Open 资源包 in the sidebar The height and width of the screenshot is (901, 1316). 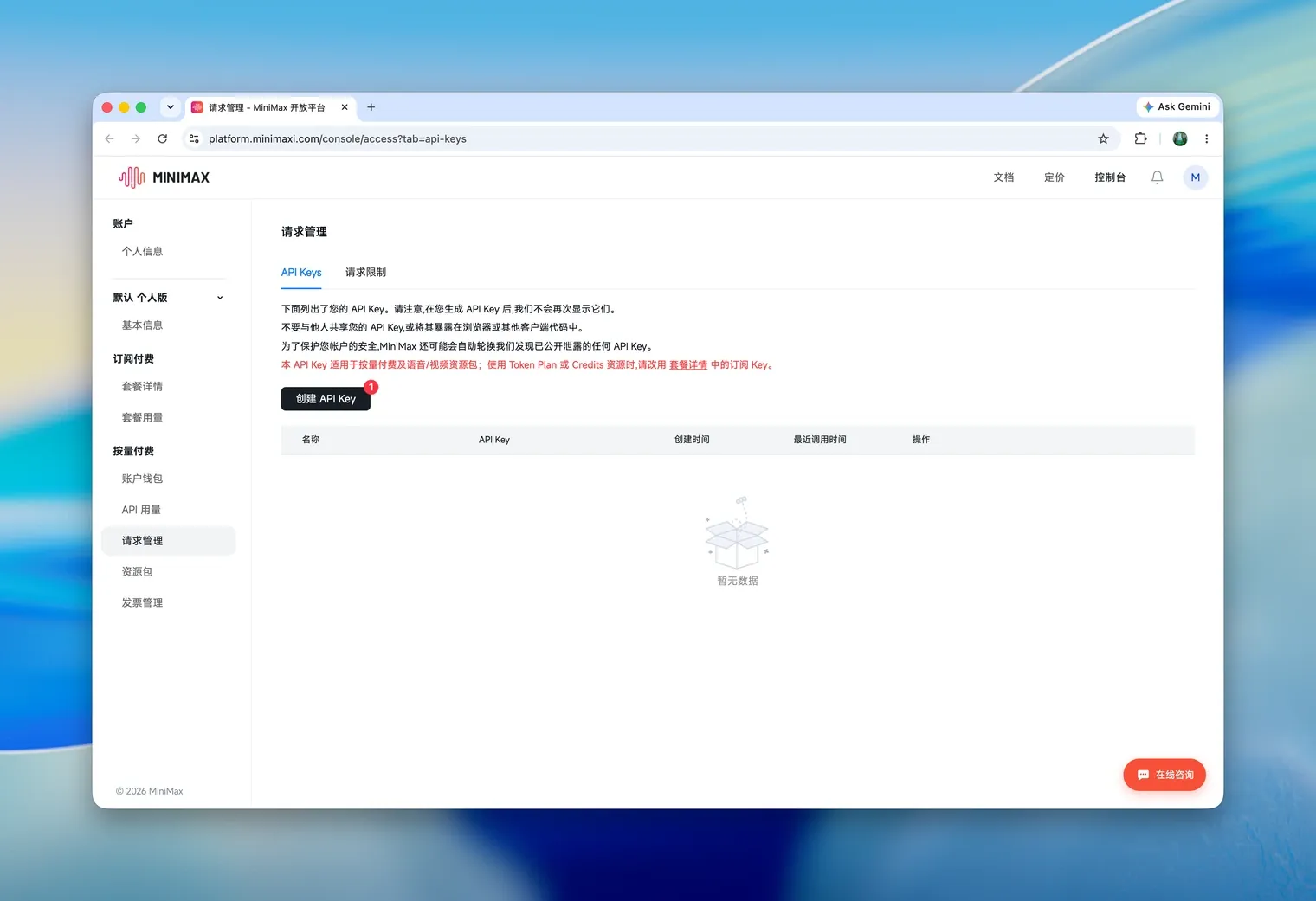[138, 572]
